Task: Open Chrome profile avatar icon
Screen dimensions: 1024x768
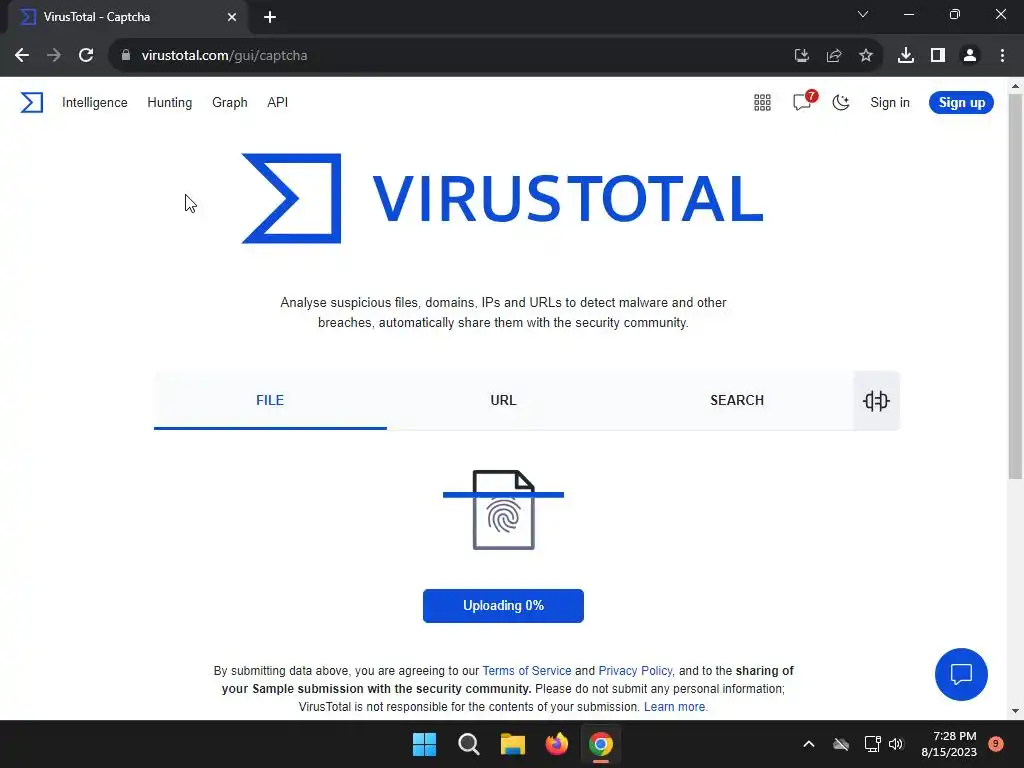Action: tap(970, 56)
